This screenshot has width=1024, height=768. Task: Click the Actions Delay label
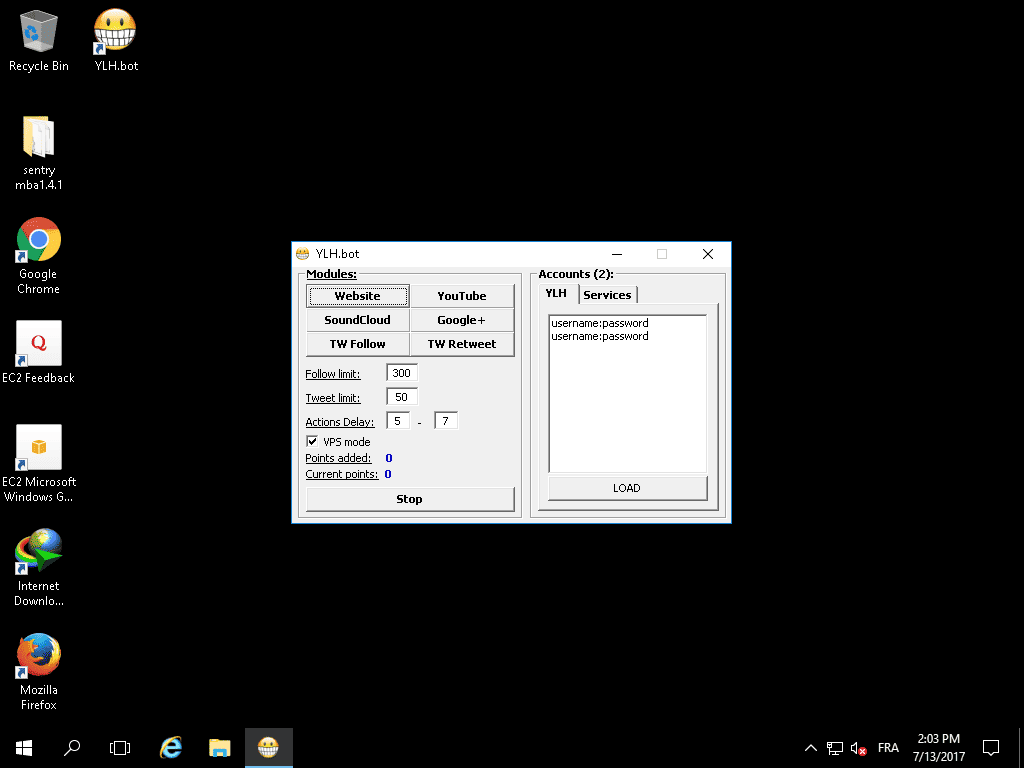(340, 423)
